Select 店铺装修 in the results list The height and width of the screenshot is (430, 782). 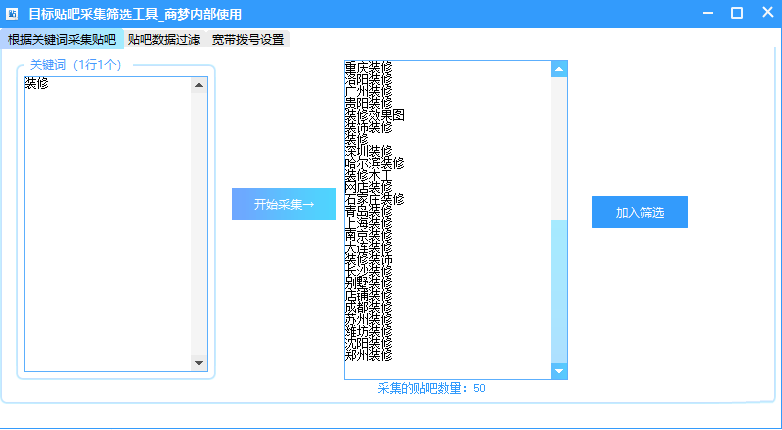point(369,295)
